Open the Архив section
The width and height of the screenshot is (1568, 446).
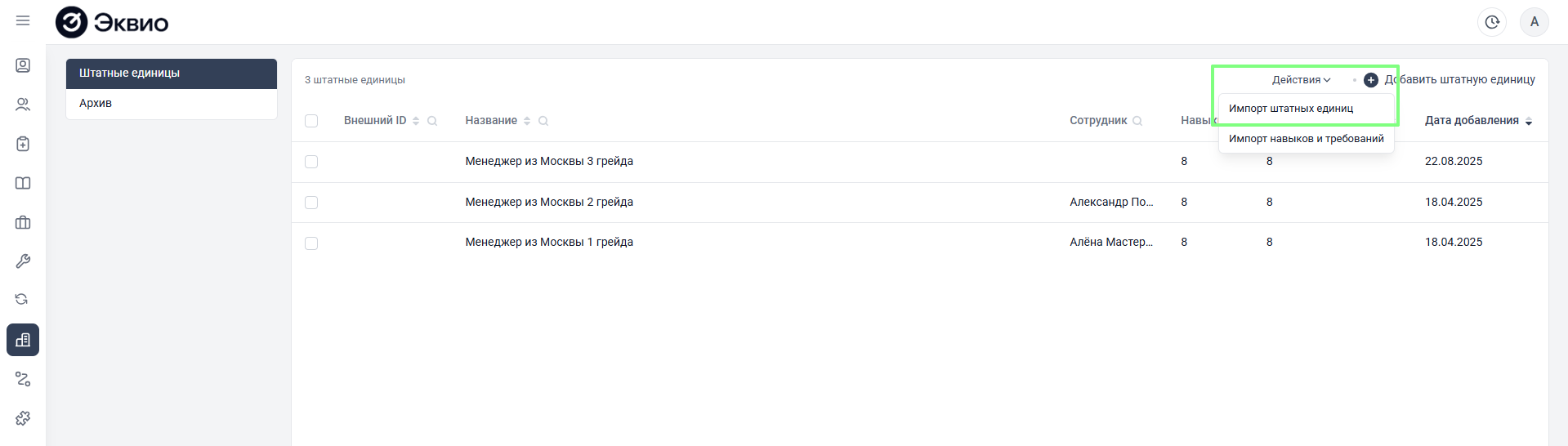[x=96, y=103]
